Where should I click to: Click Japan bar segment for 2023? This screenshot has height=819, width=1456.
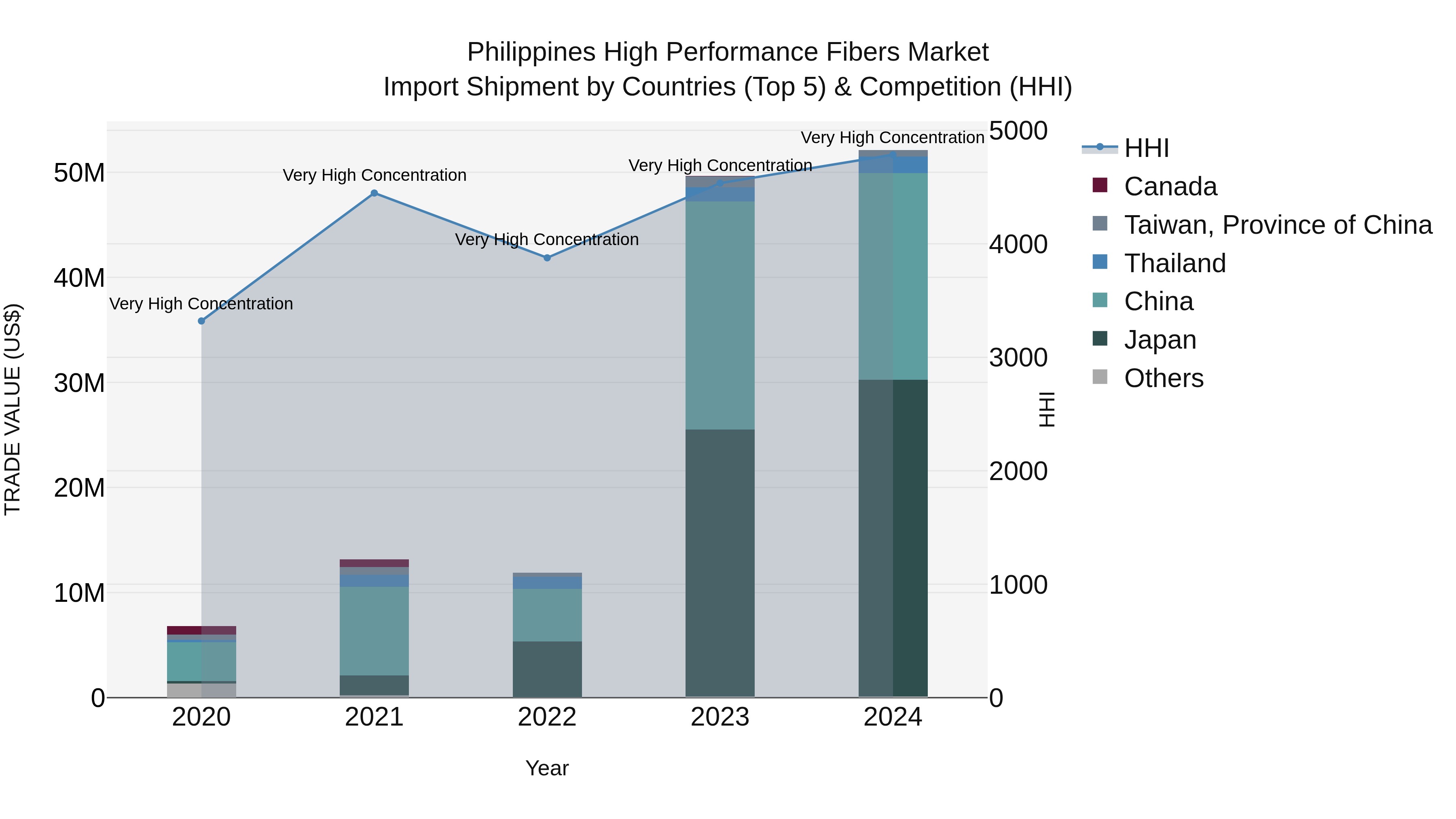(720, 563)
